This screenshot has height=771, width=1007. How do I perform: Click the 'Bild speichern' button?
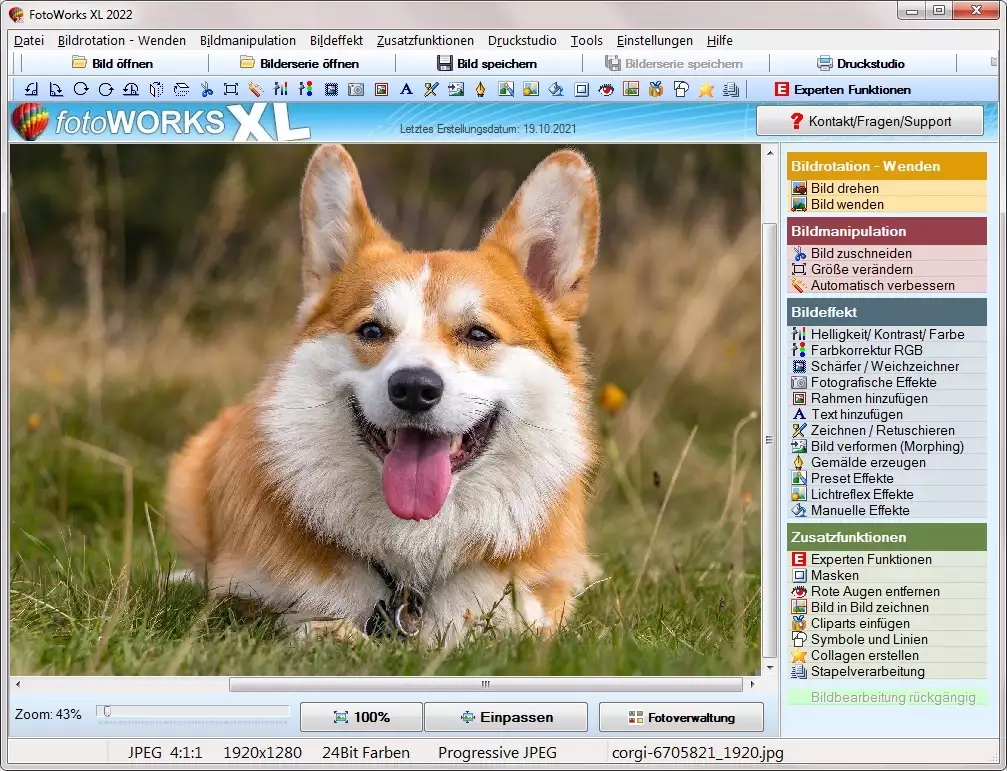click(x=487, y=63)
